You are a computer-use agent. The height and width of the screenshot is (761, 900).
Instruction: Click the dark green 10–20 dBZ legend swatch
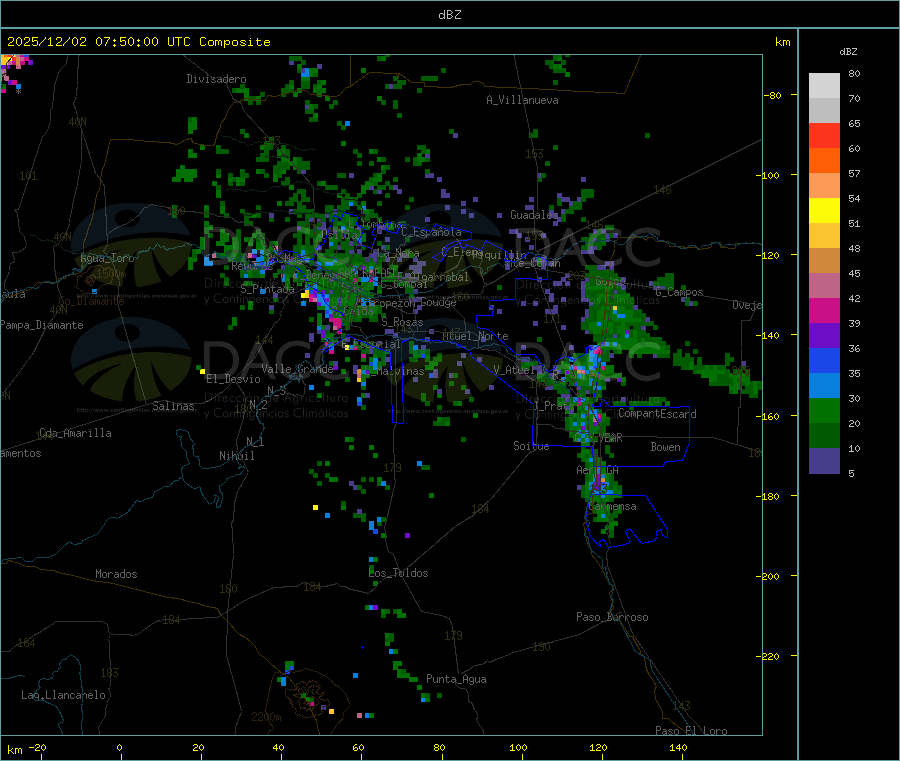click(x=824, y=436)
